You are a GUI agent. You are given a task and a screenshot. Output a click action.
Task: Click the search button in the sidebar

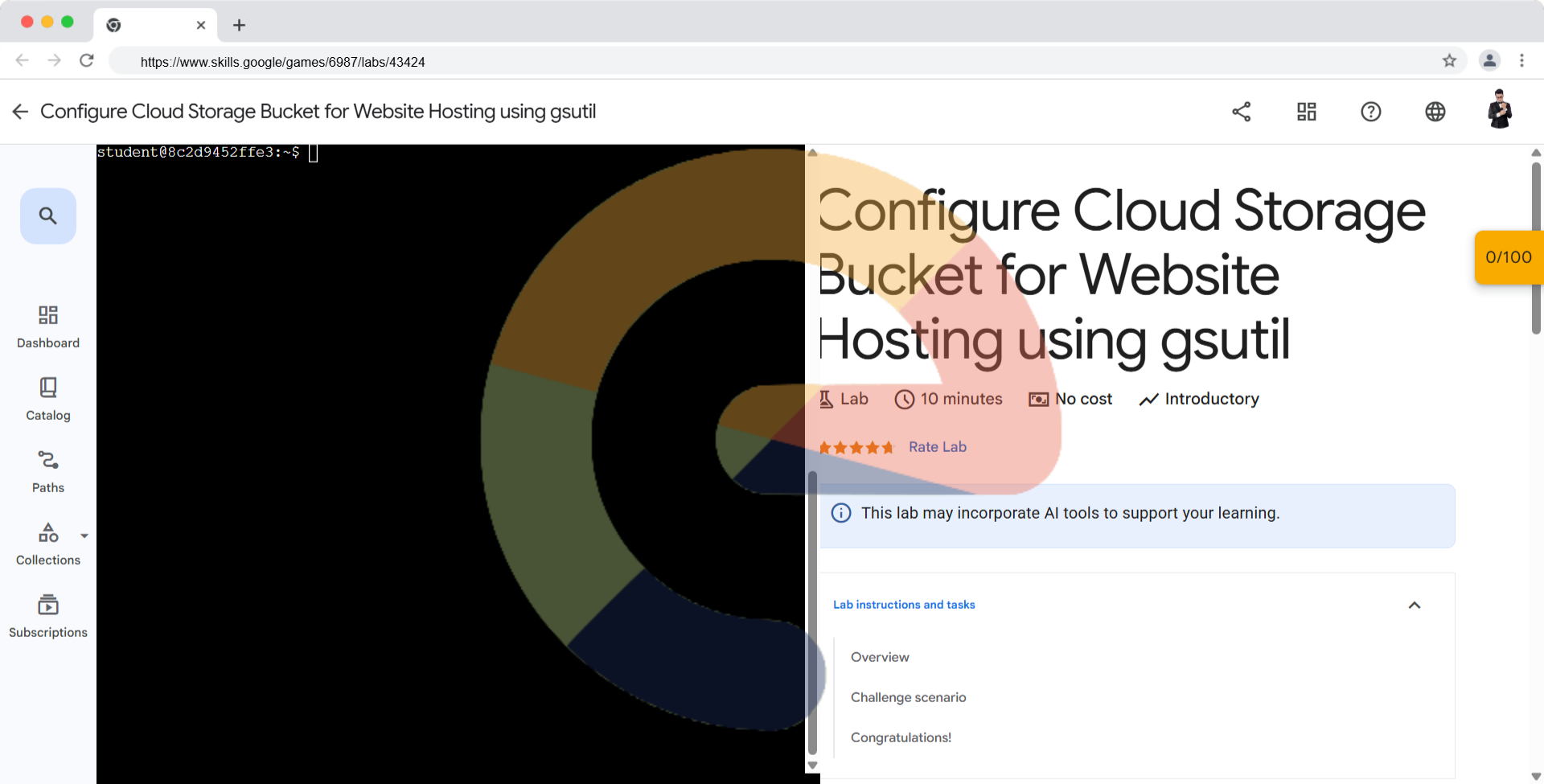[x=48, y=215]
